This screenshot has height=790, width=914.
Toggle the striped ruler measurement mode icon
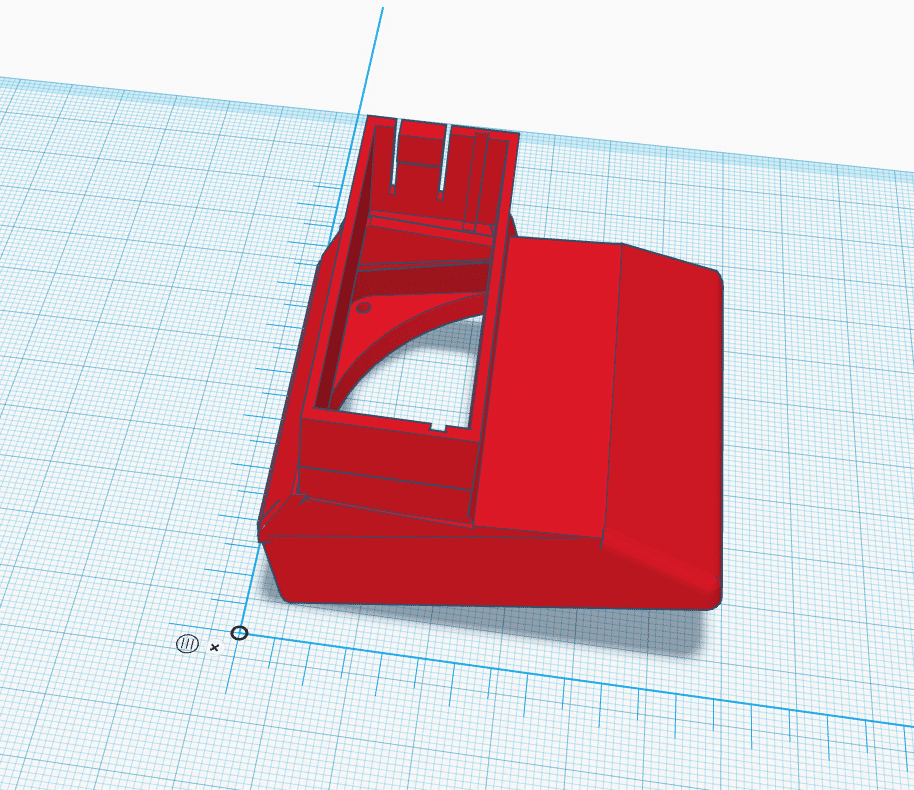(x=187, y=644)
